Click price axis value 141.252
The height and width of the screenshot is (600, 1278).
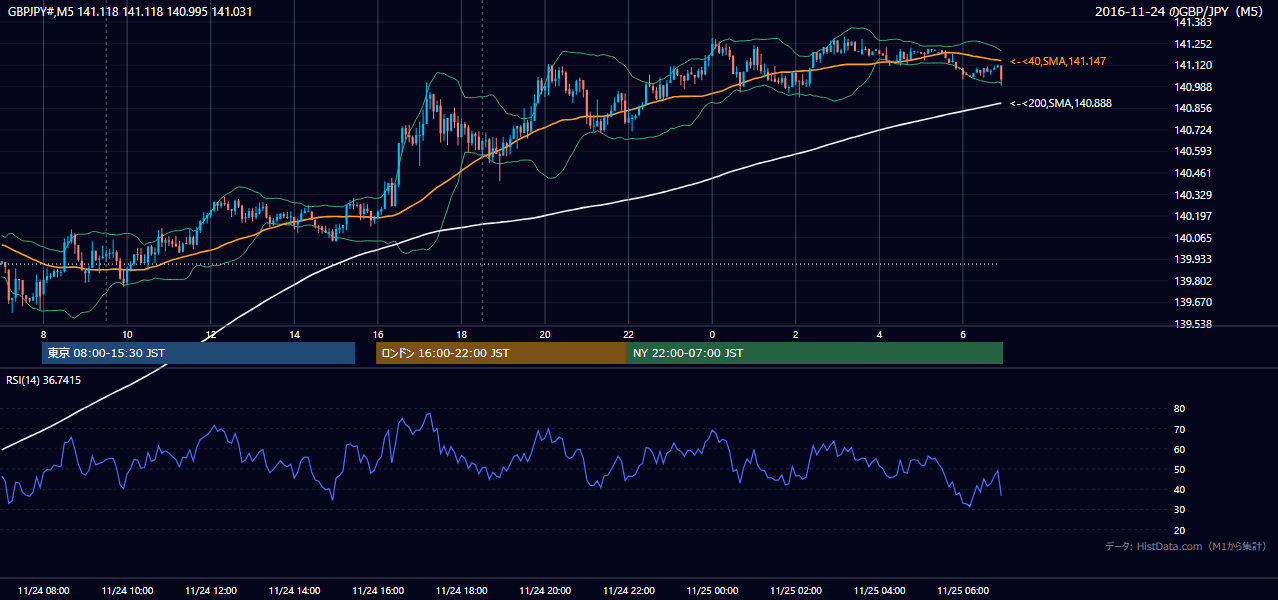[1192, 44]
